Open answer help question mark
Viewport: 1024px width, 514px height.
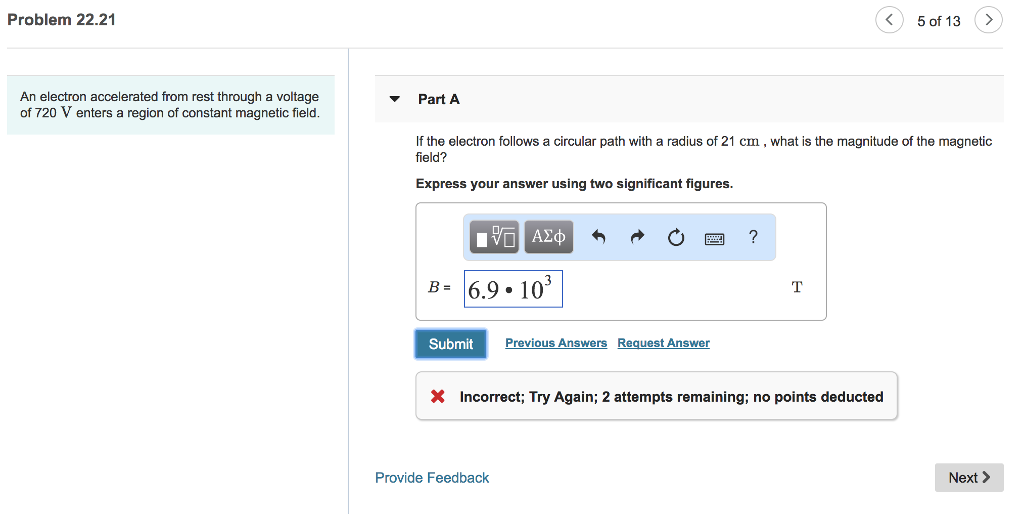pos(753,237)
